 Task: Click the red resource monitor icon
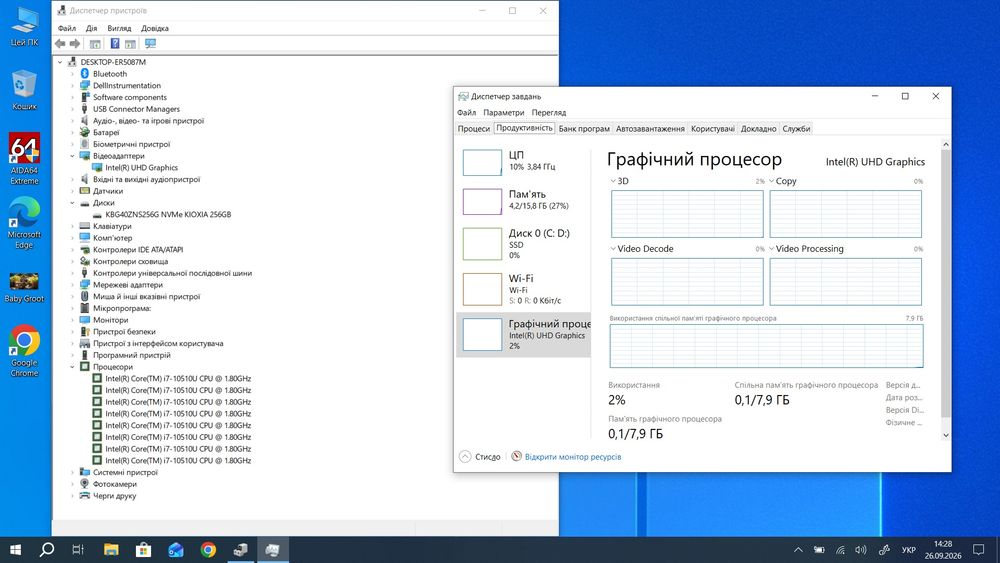pos(517,457)
